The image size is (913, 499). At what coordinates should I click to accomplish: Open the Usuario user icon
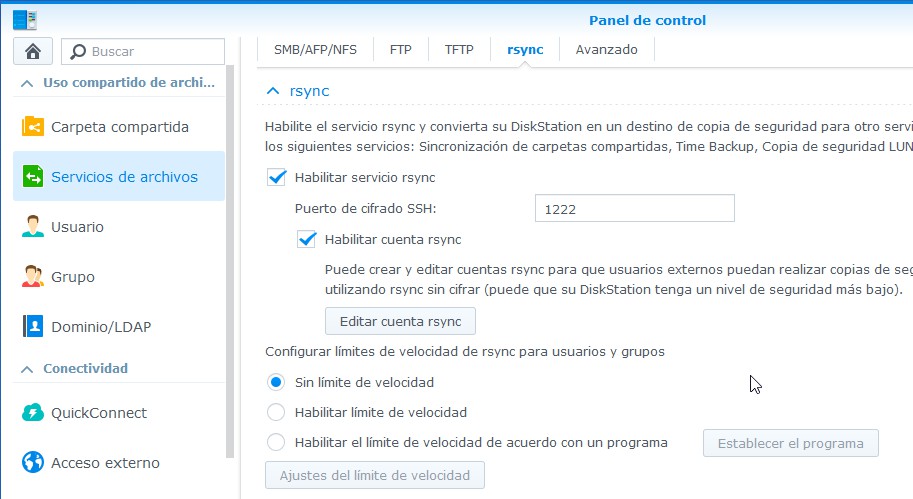(33, 227)
